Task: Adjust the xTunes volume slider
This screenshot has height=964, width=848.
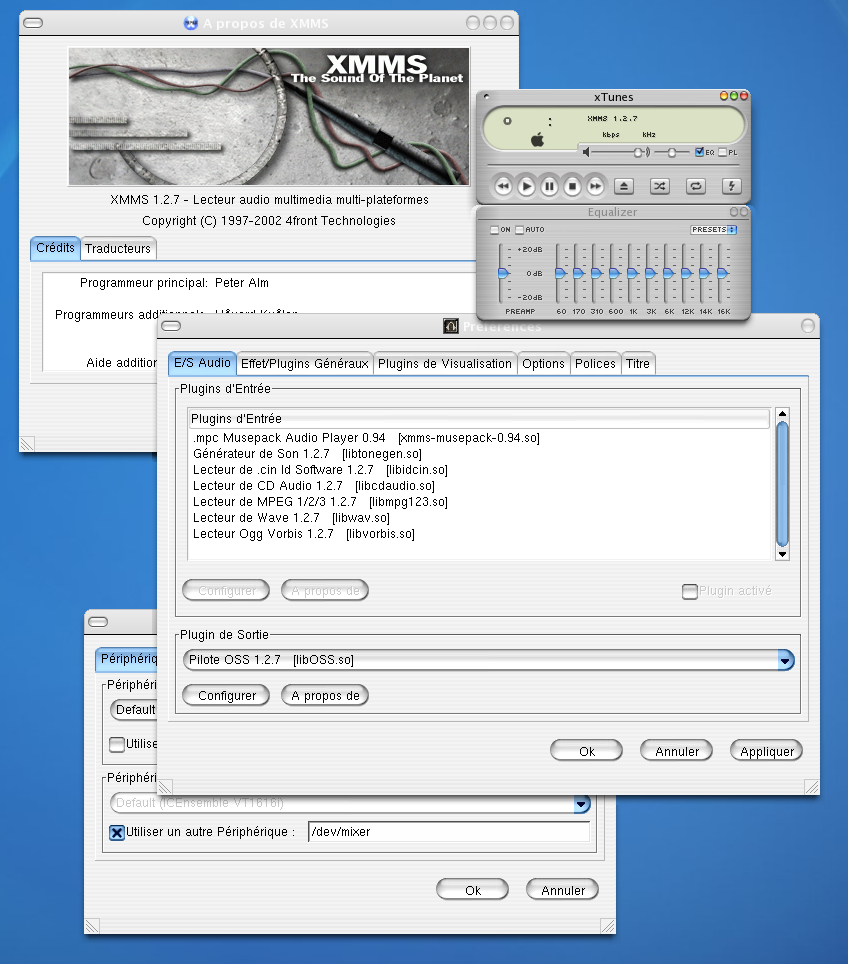Action: pos(638,152)
